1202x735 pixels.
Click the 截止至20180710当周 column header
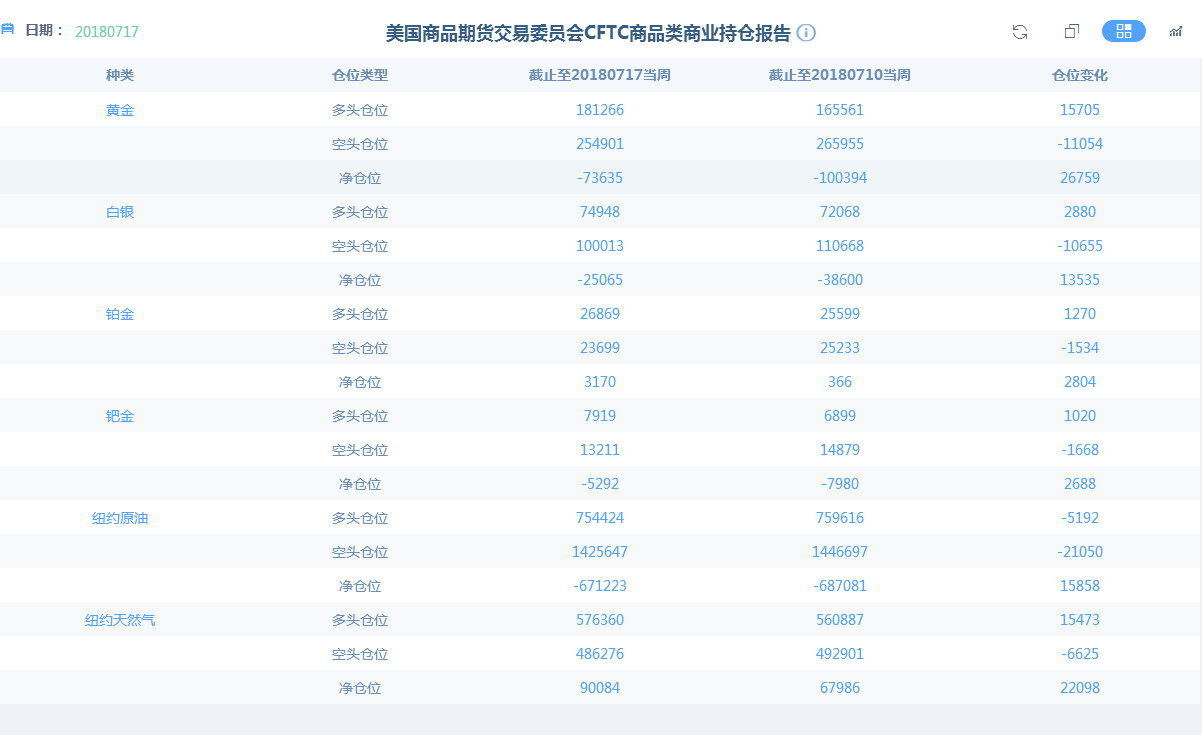[x=840, y=75]
